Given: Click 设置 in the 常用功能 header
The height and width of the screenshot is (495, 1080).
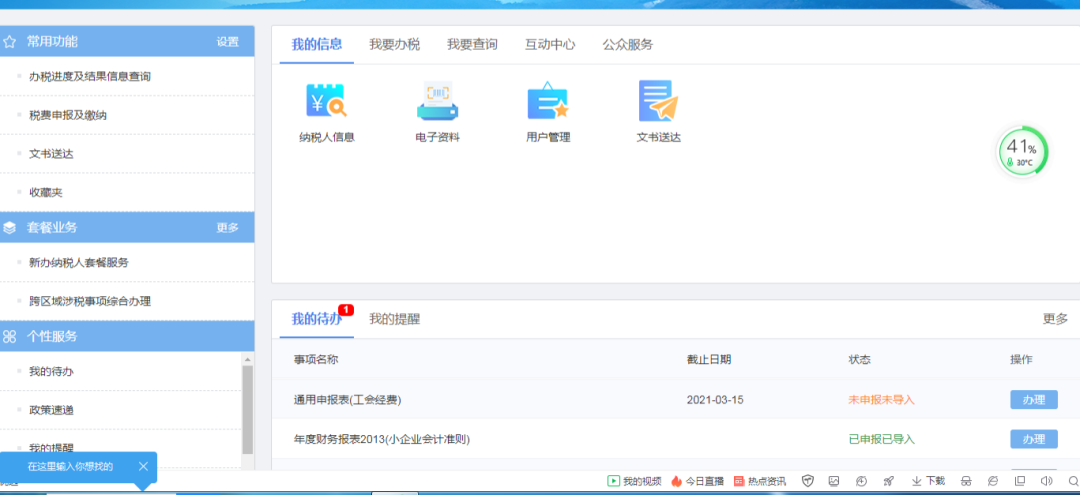Looking at the screenshot, I should pyautogui.click(x=227, y=42).
